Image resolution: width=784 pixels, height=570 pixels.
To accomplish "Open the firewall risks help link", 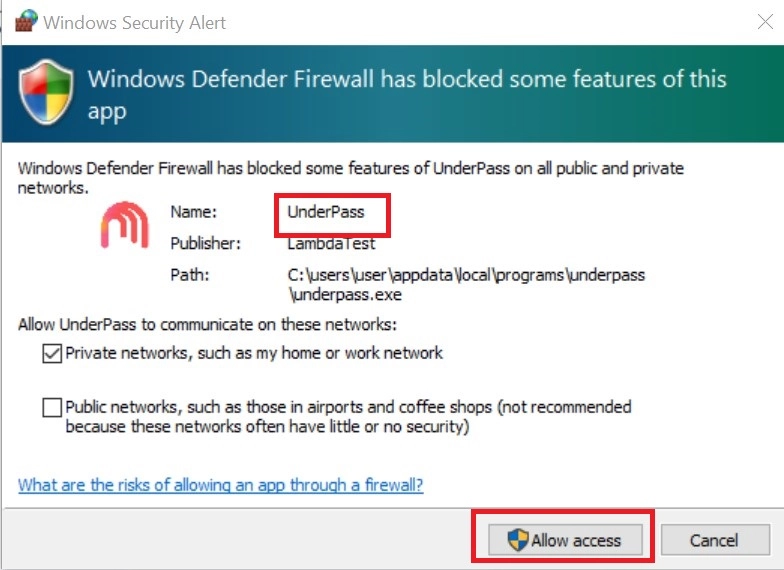I will 220,485.
